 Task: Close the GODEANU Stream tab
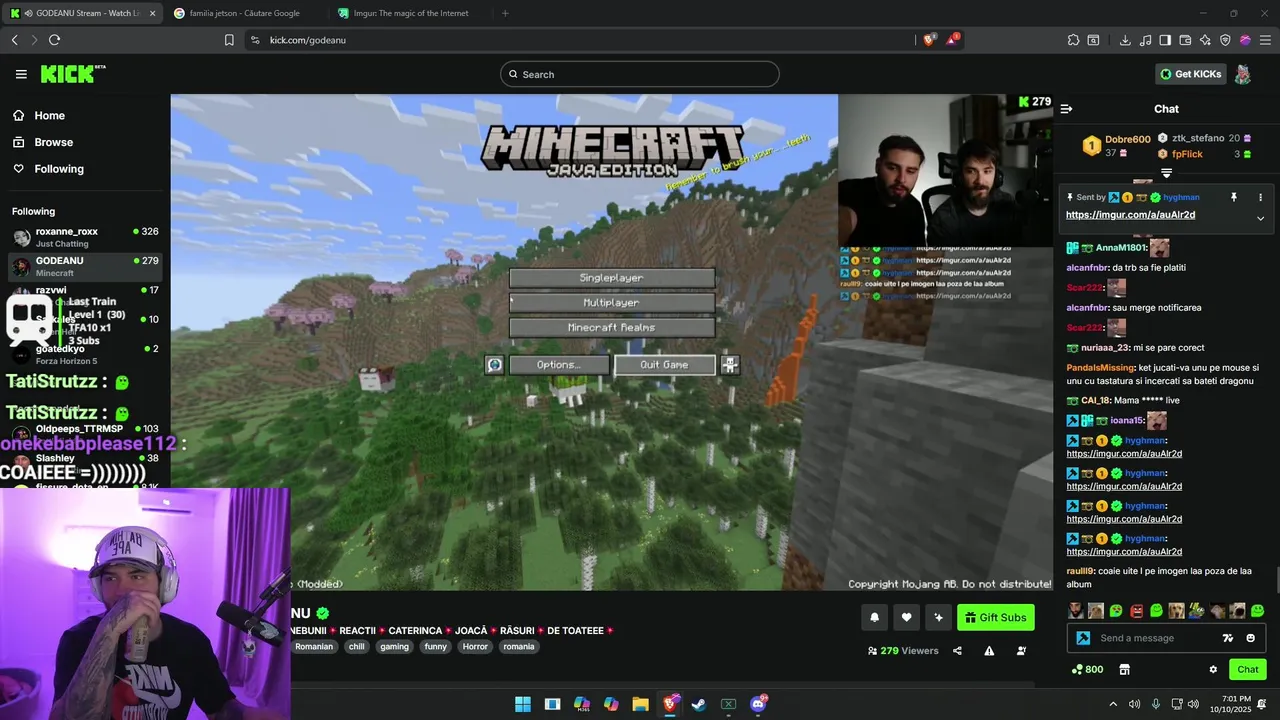(153, 13)
